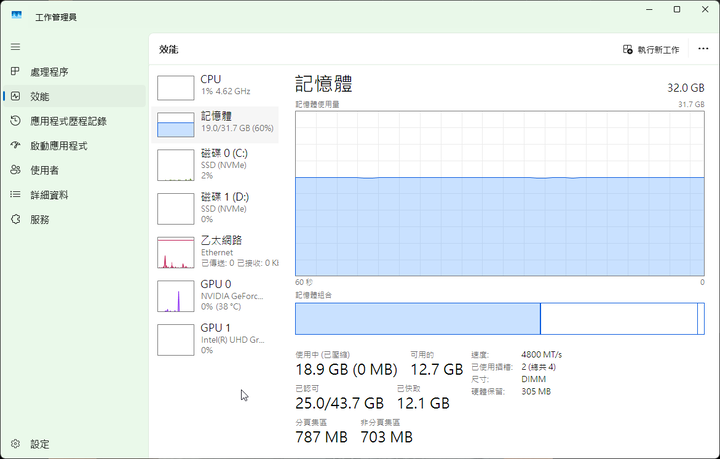Image resolution: width=720 pixels, height=459 pixels.
Task: Click the Settings (設定) gear icon
Action: (x=15, y=444)
